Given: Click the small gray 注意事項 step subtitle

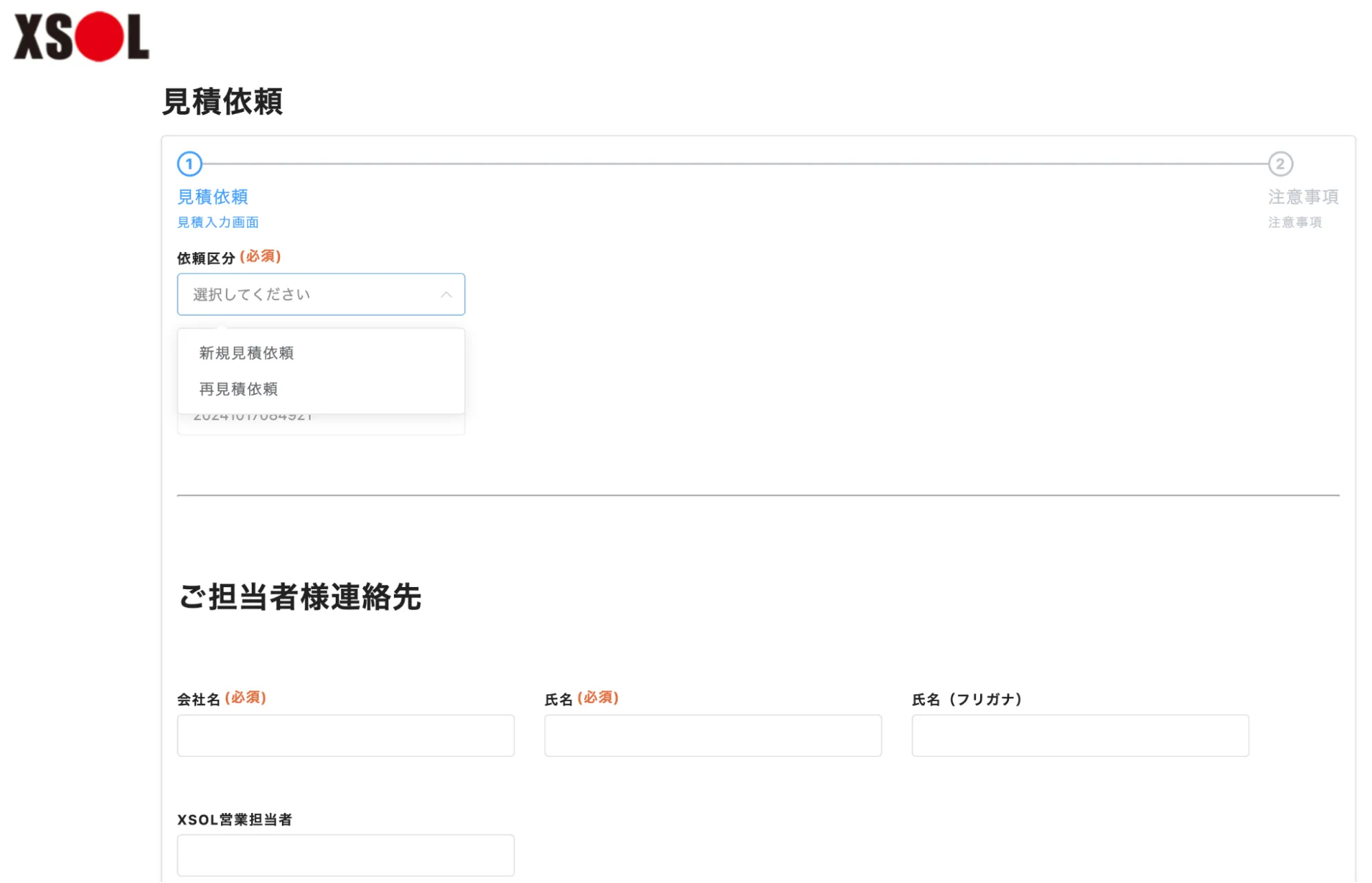Looking at the screenshot, I should pos(1294,222).
